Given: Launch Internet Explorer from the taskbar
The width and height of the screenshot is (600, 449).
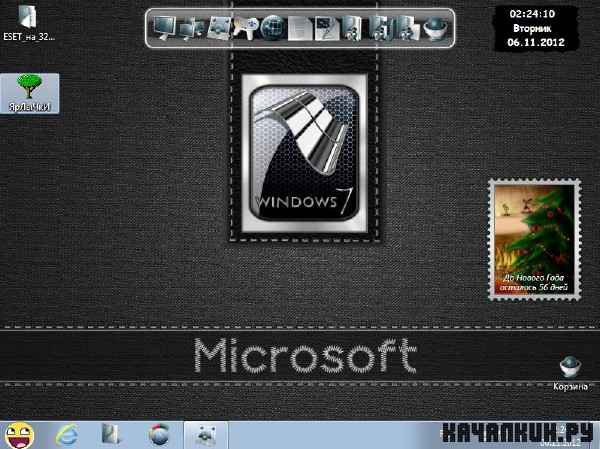Looking at the screenshot, I should [x=67, y=436].
